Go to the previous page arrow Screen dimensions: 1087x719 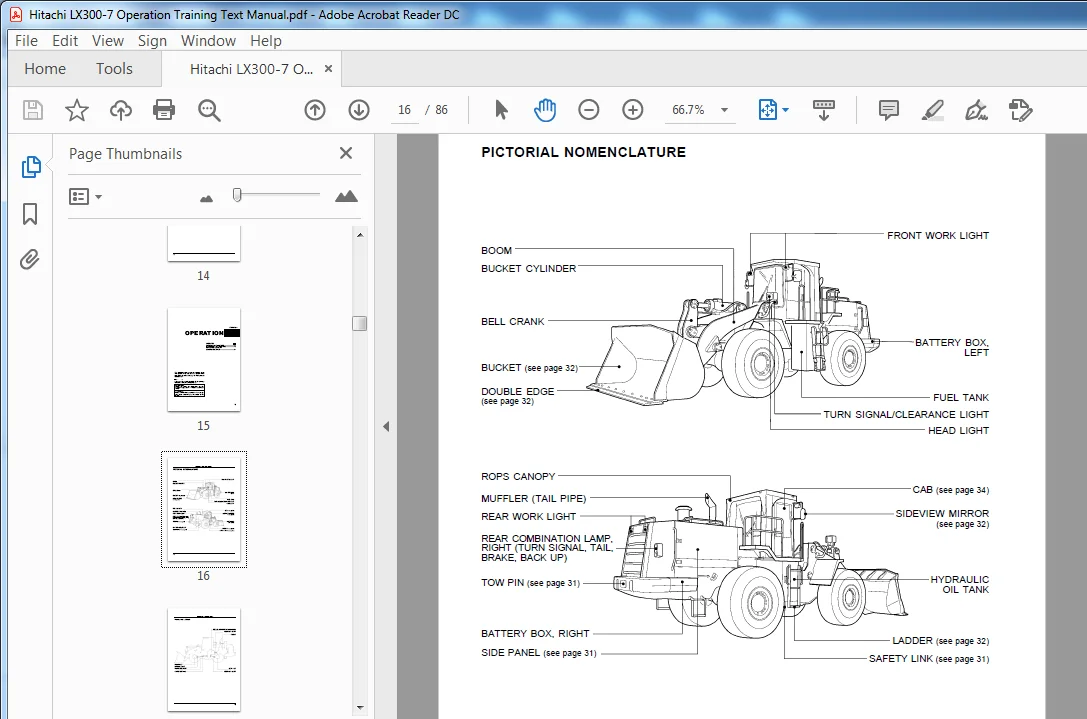[315, 110]
